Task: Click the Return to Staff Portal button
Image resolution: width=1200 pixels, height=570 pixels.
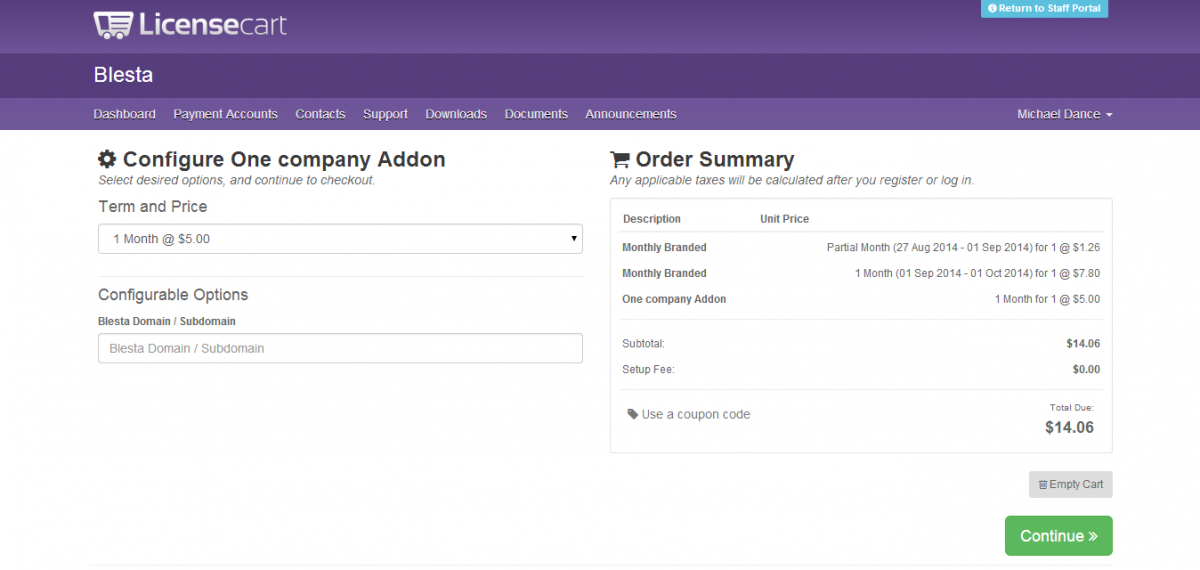Action: pos(1044,8)
